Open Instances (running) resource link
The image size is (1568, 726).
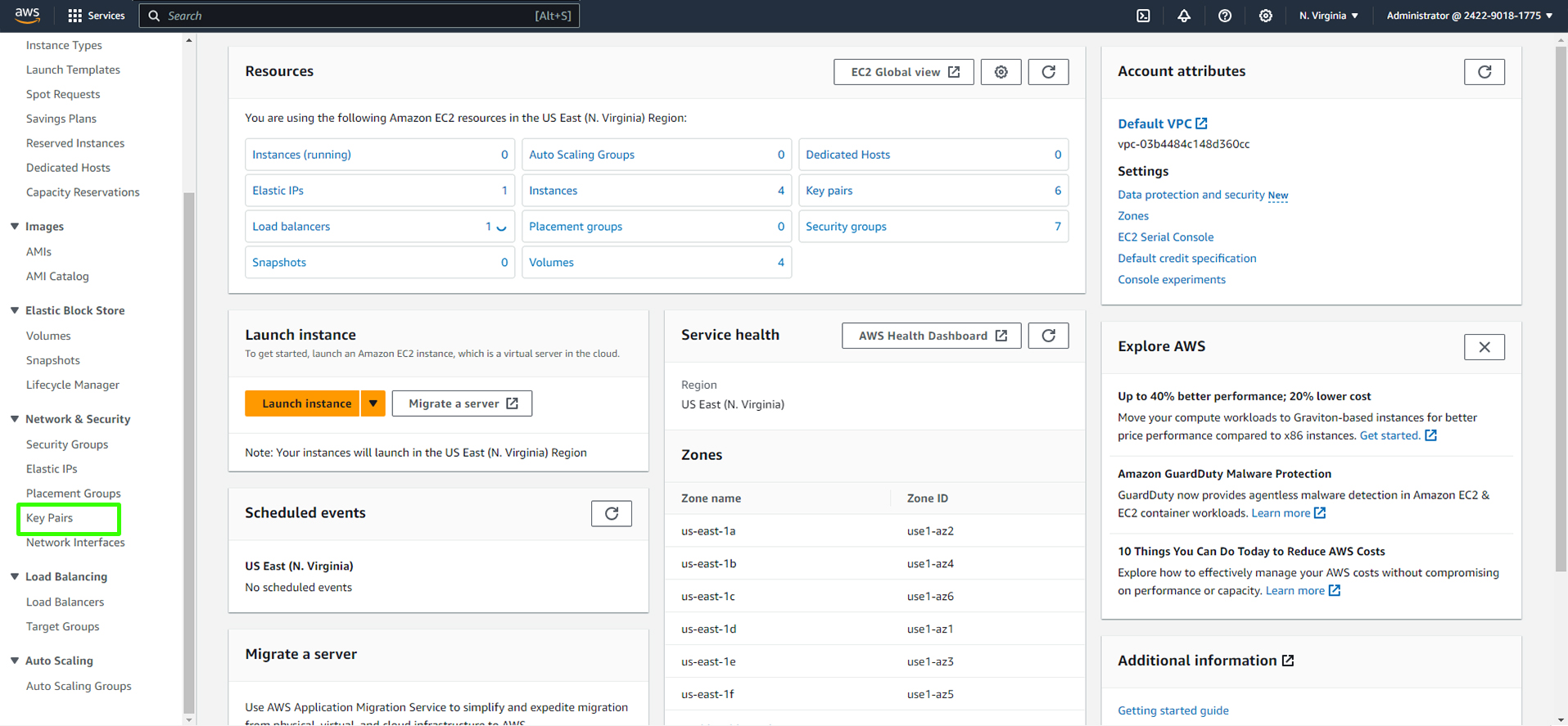click(x=301, y=155)
